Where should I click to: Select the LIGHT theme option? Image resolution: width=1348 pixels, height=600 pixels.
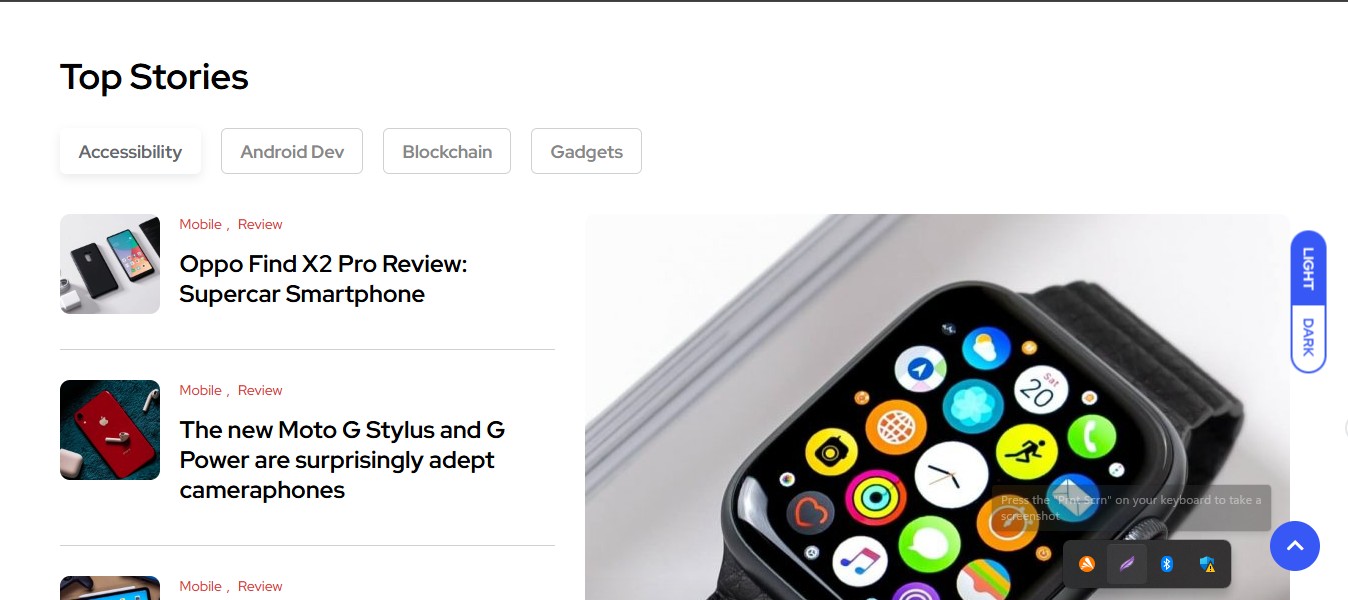[1308, 267]
